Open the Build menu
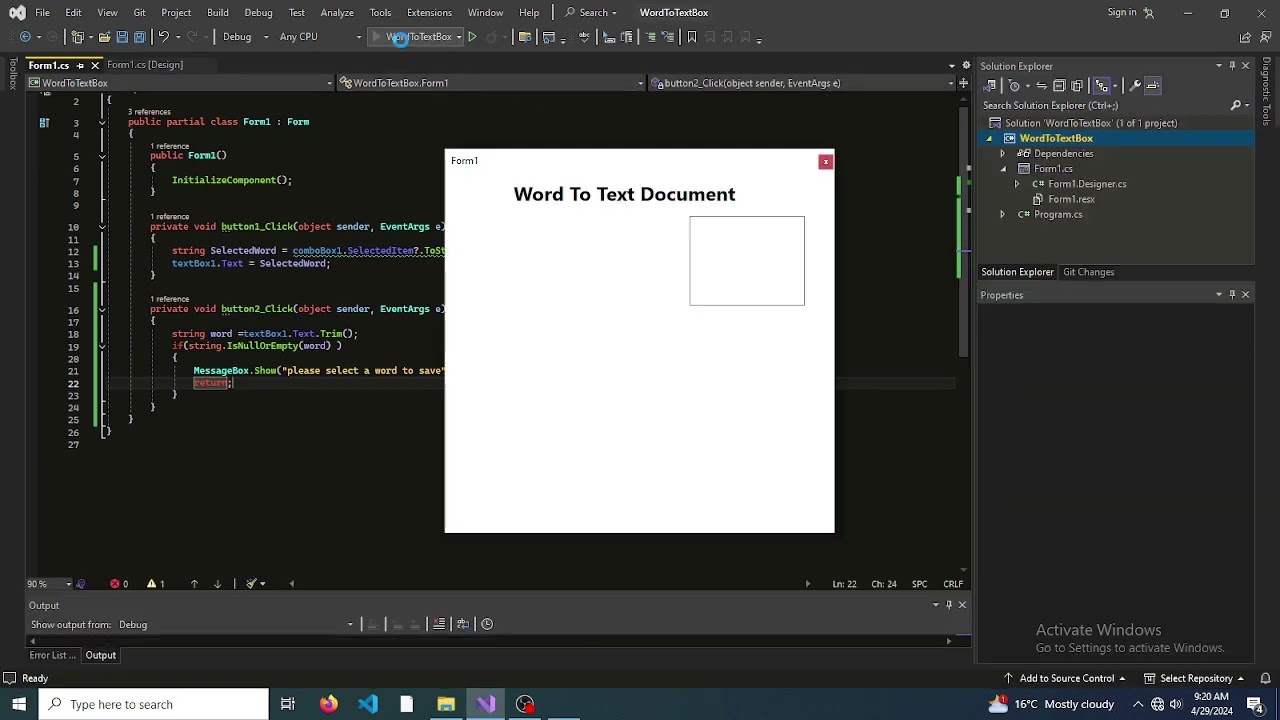The height and width of the screenshot is (720, 1280). (218, 12)
